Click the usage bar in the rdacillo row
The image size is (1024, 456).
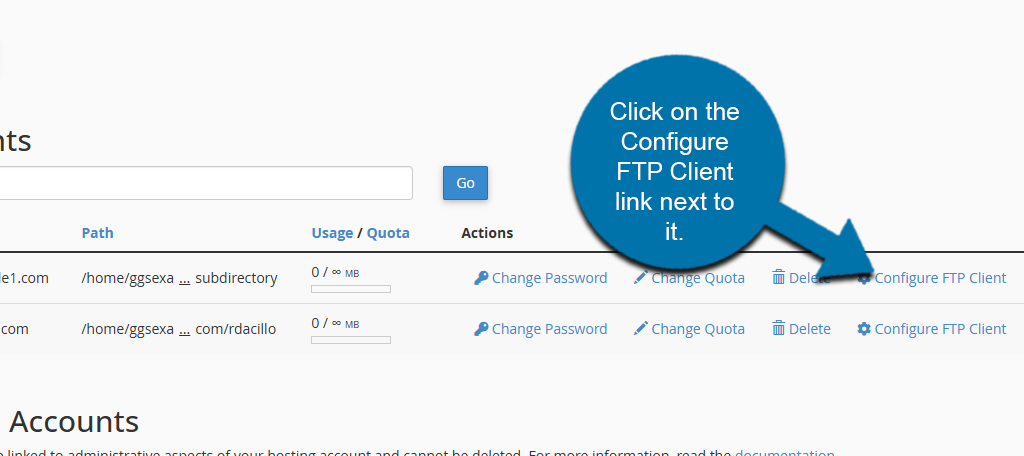[x=351, y=340]
